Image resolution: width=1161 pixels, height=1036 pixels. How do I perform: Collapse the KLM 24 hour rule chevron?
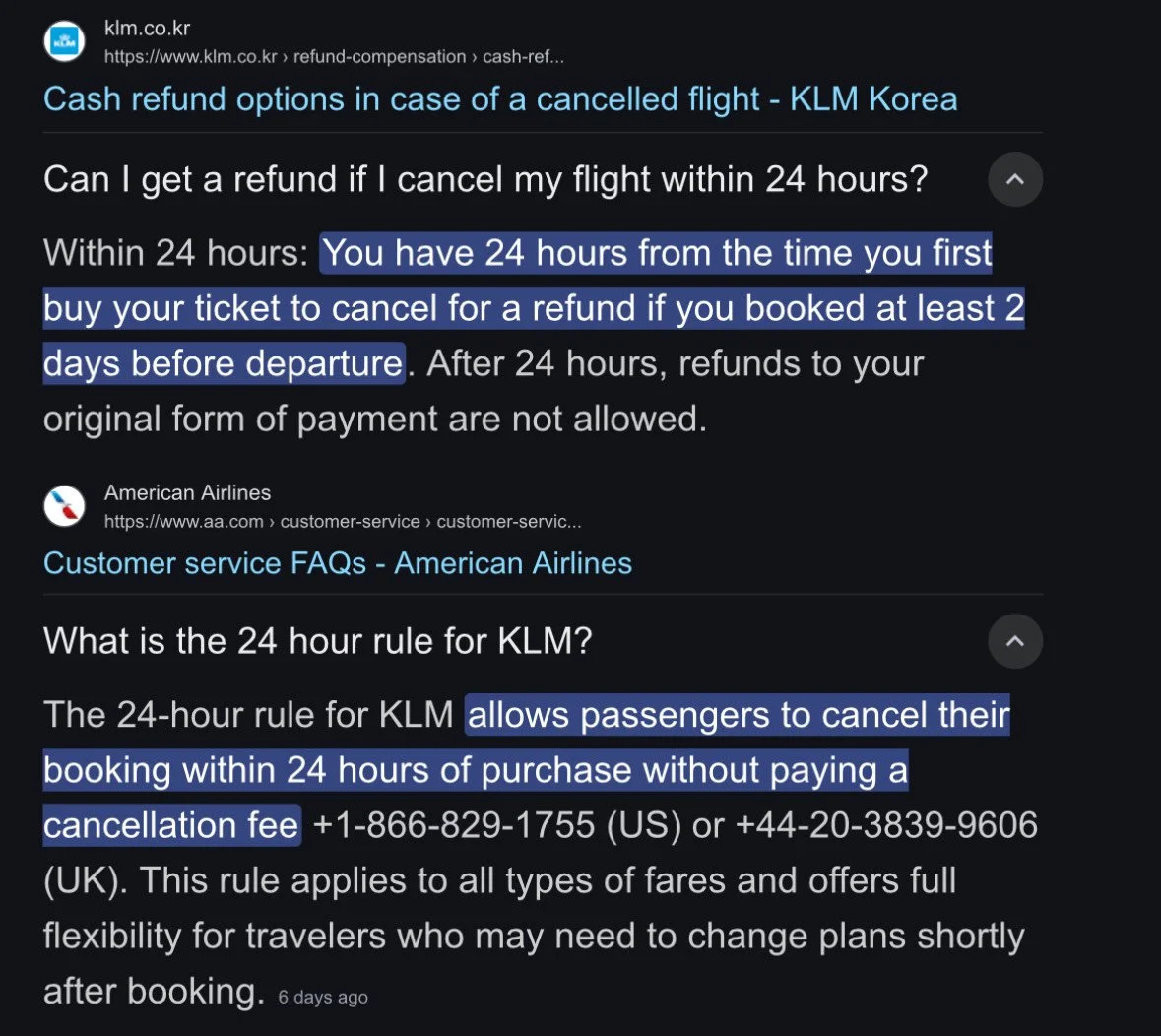pyautogui.click(x=1014, y=641)
